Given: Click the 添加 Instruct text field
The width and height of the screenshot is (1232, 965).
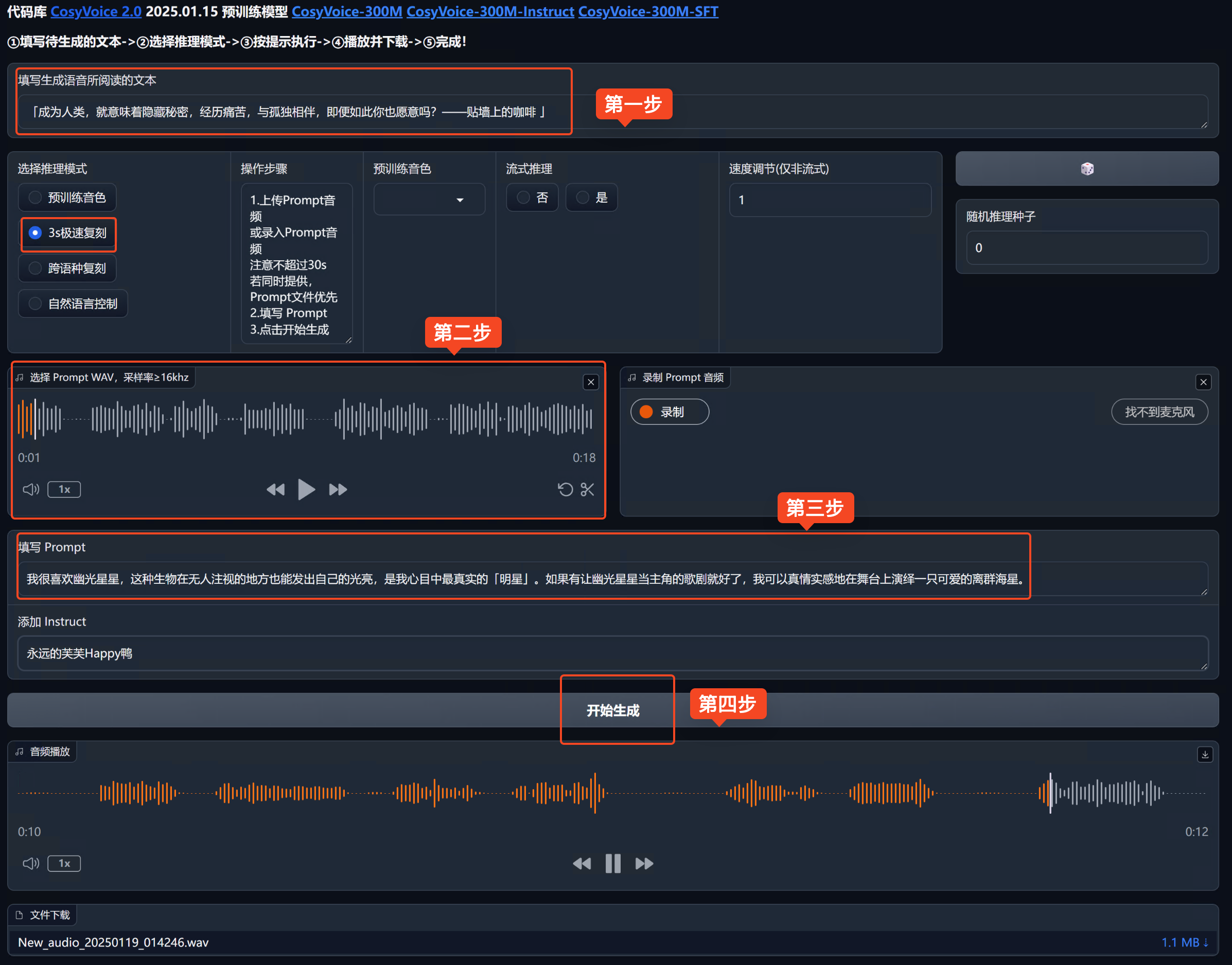Looking at the screenshot, I should click(612, 653).
